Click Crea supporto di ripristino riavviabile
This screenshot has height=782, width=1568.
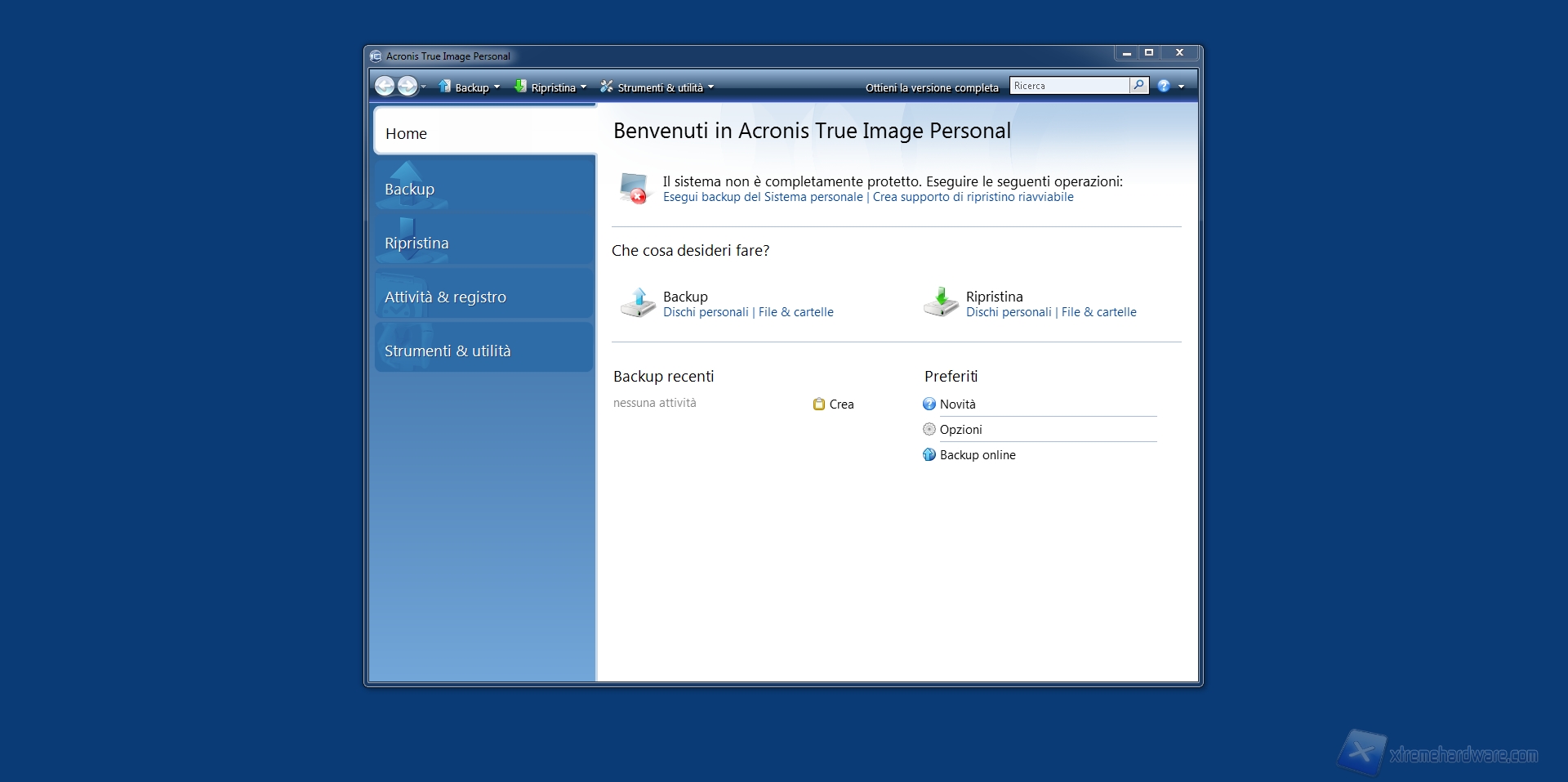[973, 197]
